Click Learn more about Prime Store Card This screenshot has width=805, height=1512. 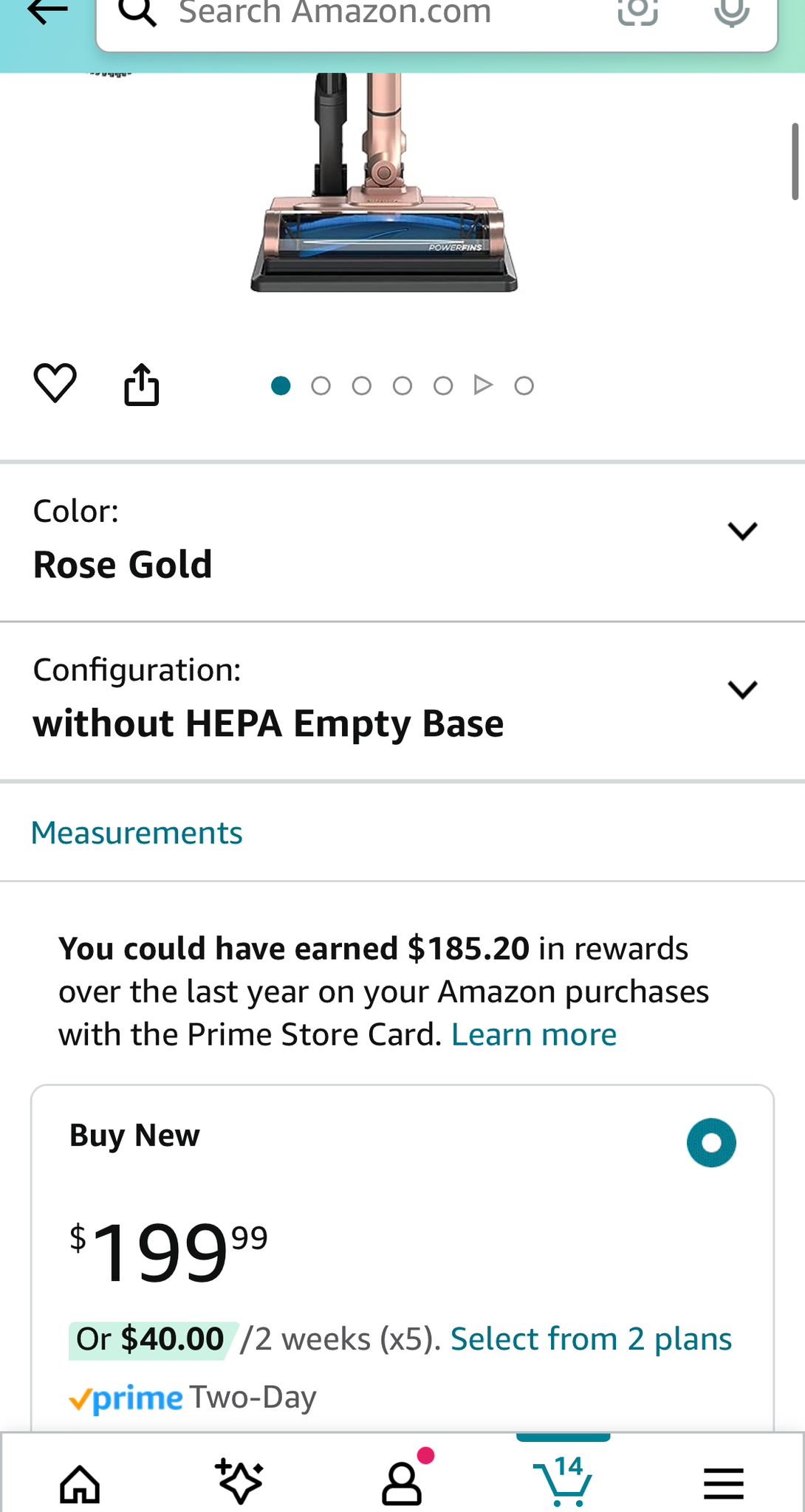point(534,1035)
